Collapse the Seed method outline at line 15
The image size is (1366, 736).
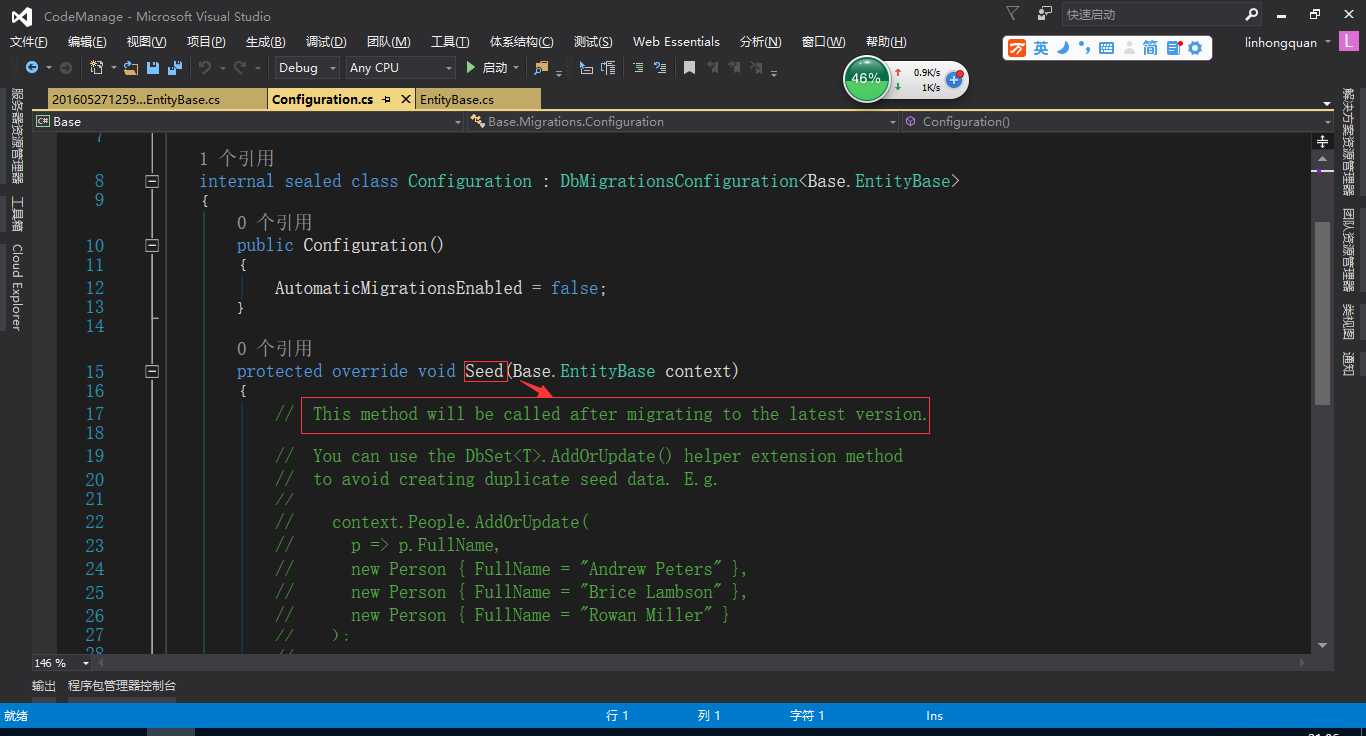click(152, 371)
